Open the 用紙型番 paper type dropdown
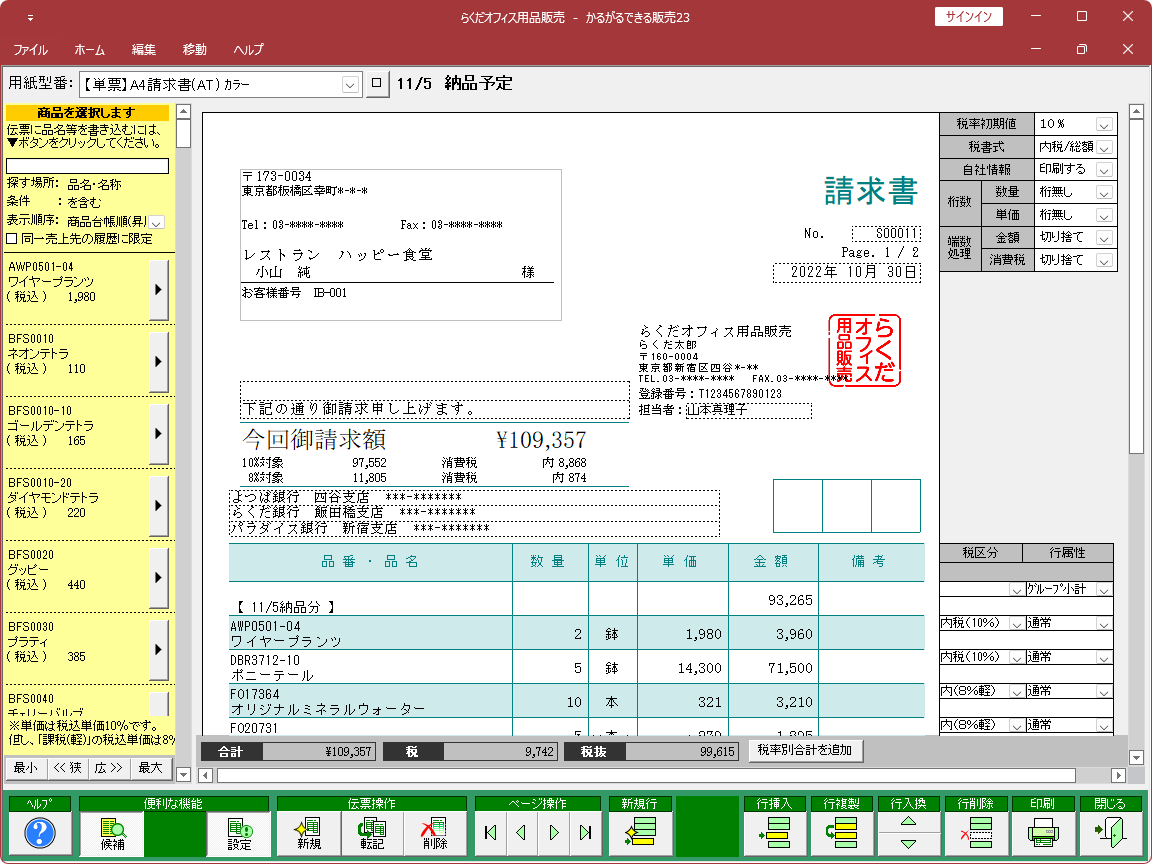The width and height of the screenshot is (1152, 864). [350, 85]
